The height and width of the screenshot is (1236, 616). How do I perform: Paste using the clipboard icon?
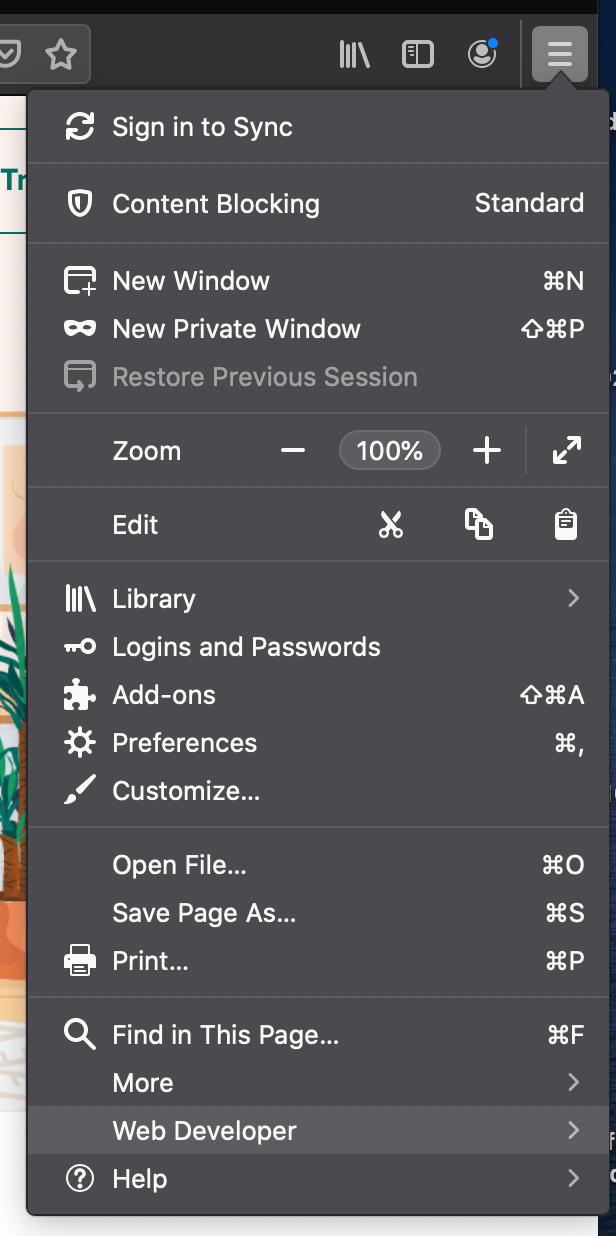coord(566,525)
